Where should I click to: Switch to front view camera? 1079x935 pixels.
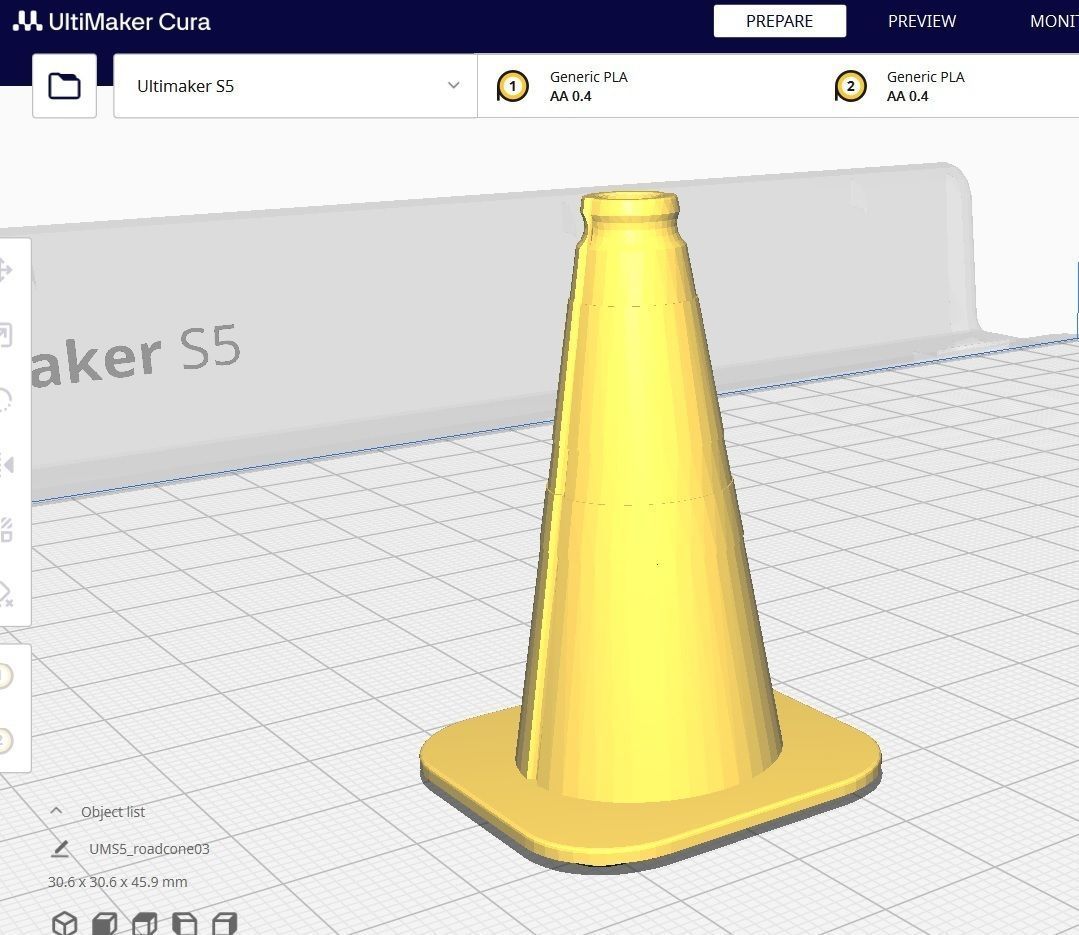coord(105,923)
